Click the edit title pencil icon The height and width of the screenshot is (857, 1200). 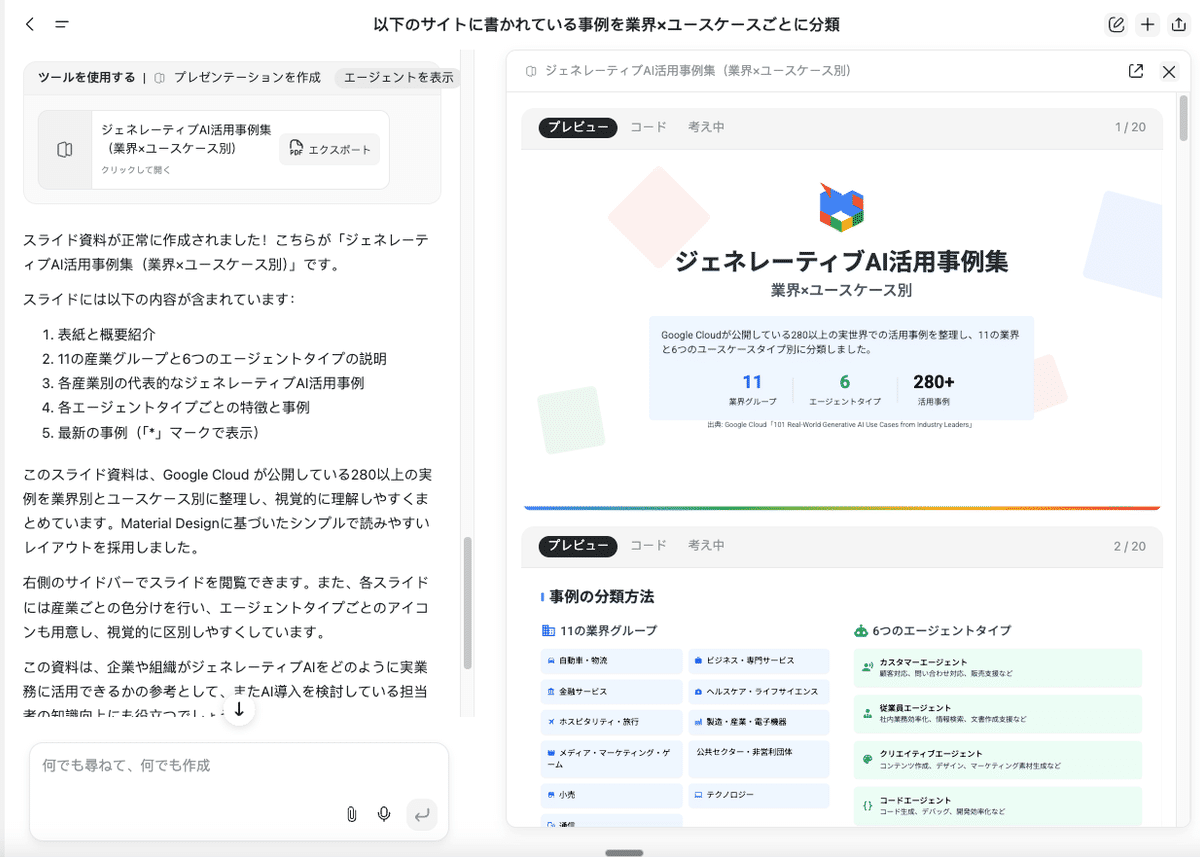pos(1116,25)
